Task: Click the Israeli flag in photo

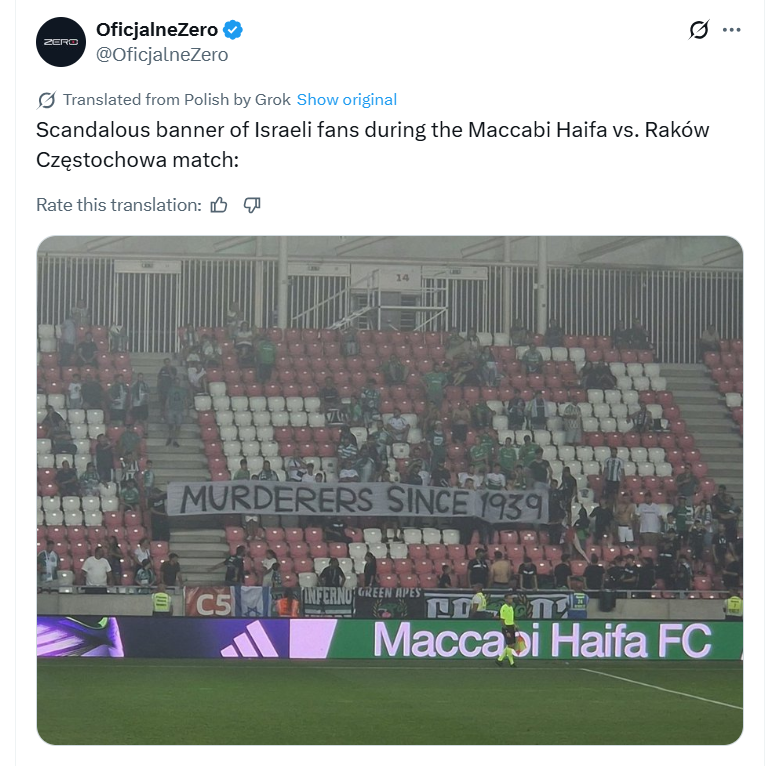Action: (252, 602)
